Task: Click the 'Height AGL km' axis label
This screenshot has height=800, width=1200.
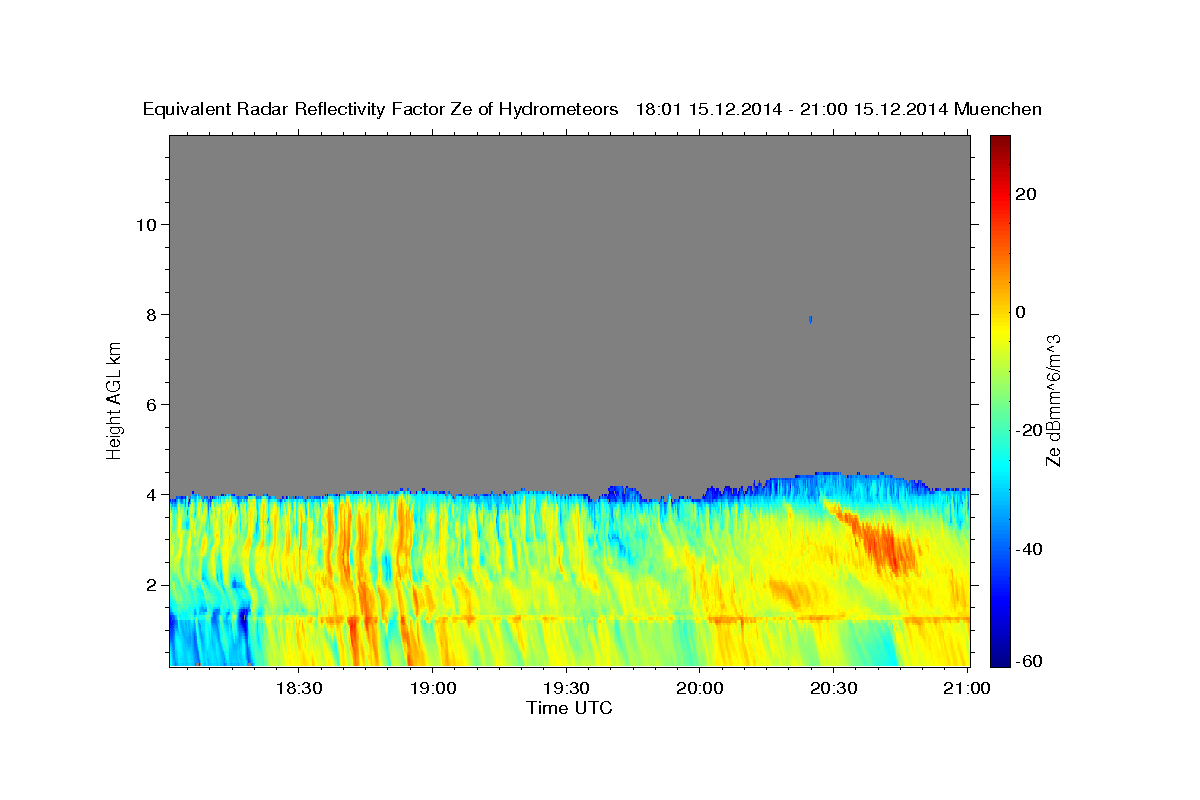Action: coord(114,399)
